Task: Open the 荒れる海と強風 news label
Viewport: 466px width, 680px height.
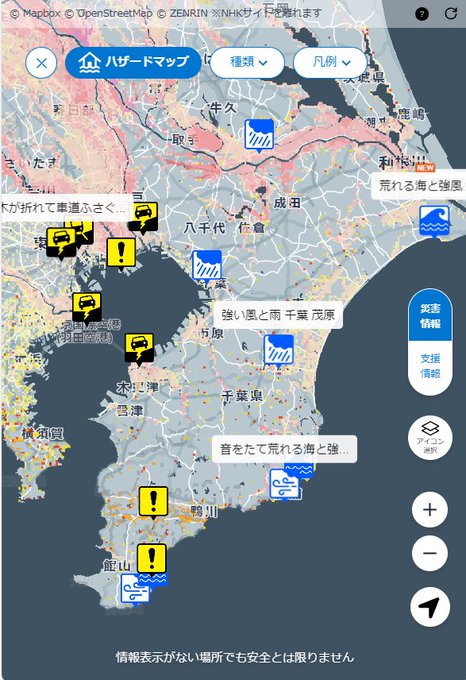Action: pyautogui.click(x=420, y=186)
